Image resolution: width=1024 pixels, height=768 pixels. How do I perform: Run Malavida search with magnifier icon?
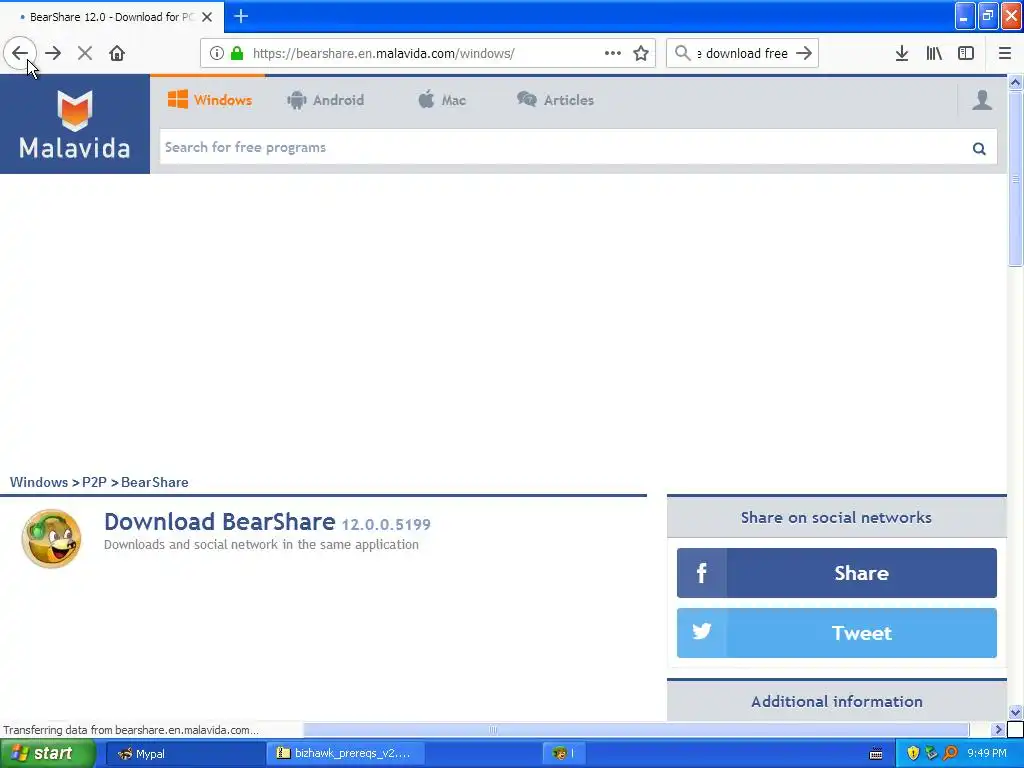point(979,148)
